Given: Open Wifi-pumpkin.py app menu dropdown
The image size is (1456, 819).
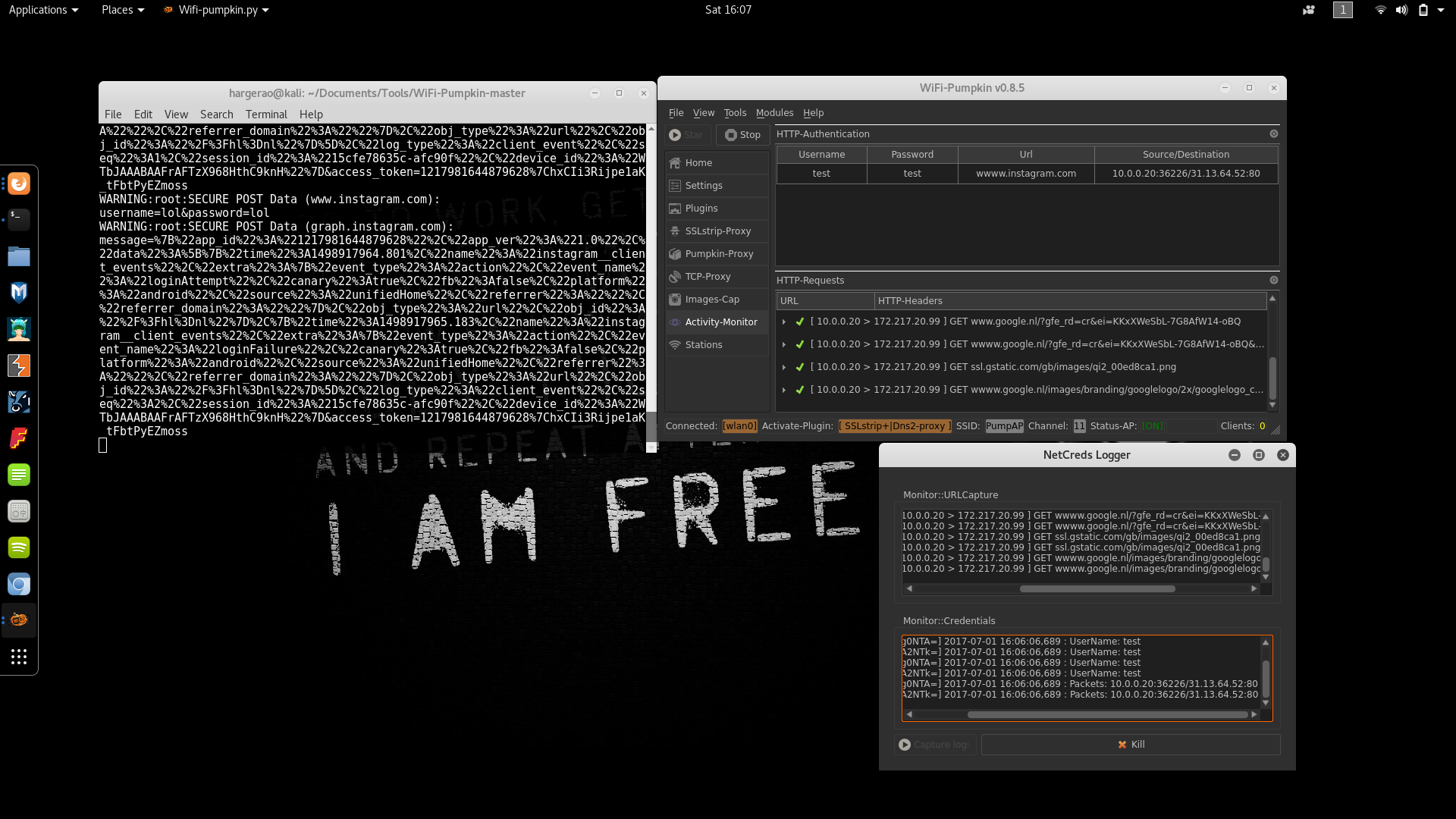Looking at the screenshot, I should coord(217,10).
